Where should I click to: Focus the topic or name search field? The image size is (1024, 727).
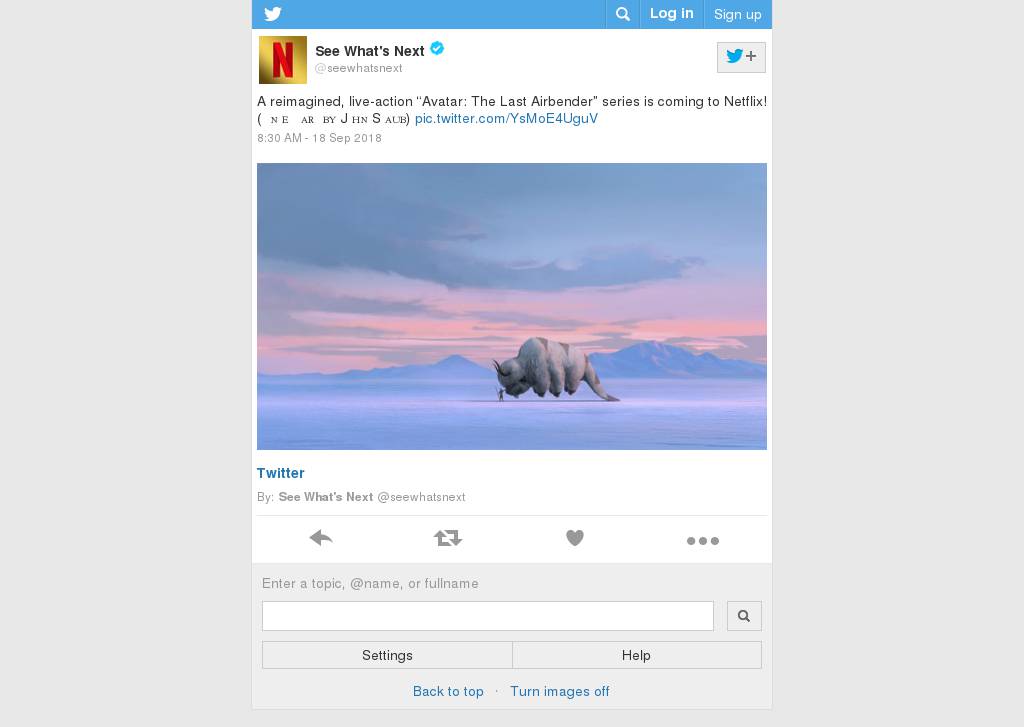click(x=488, y=616)
